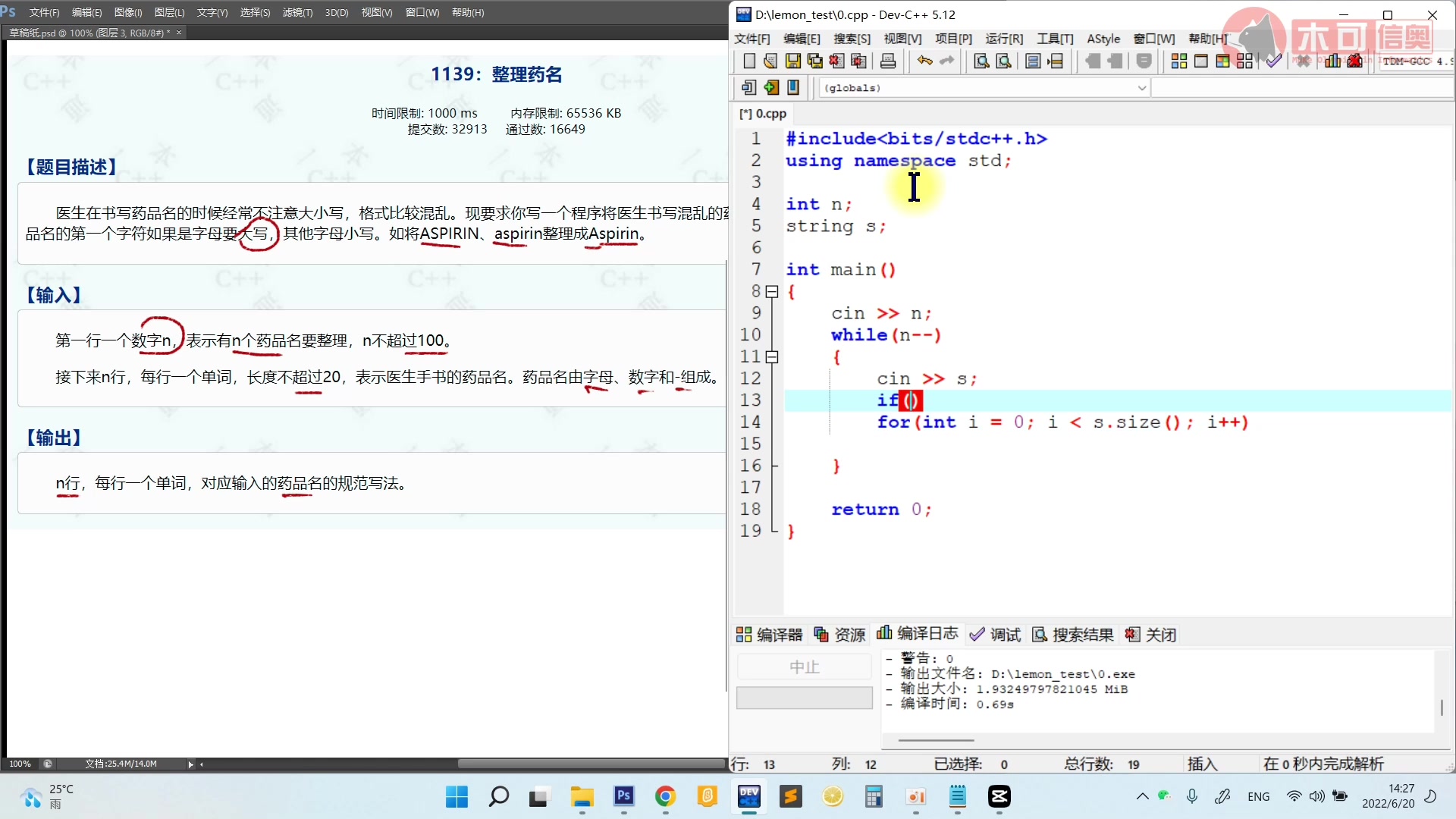Click the 中止 abort button

pos(805,667)
